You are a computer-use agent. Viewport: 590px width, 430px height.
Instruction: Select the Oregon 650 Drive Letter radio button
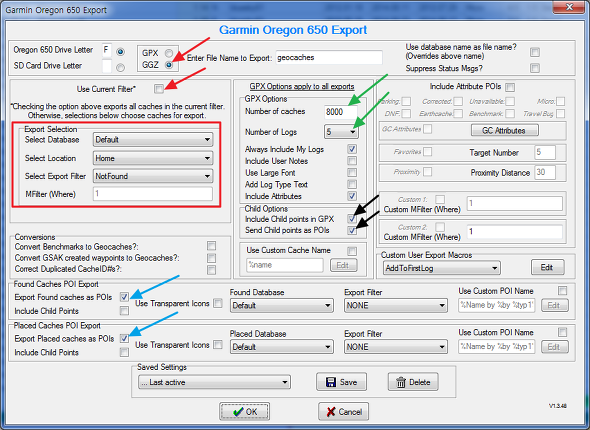(120, 52)
